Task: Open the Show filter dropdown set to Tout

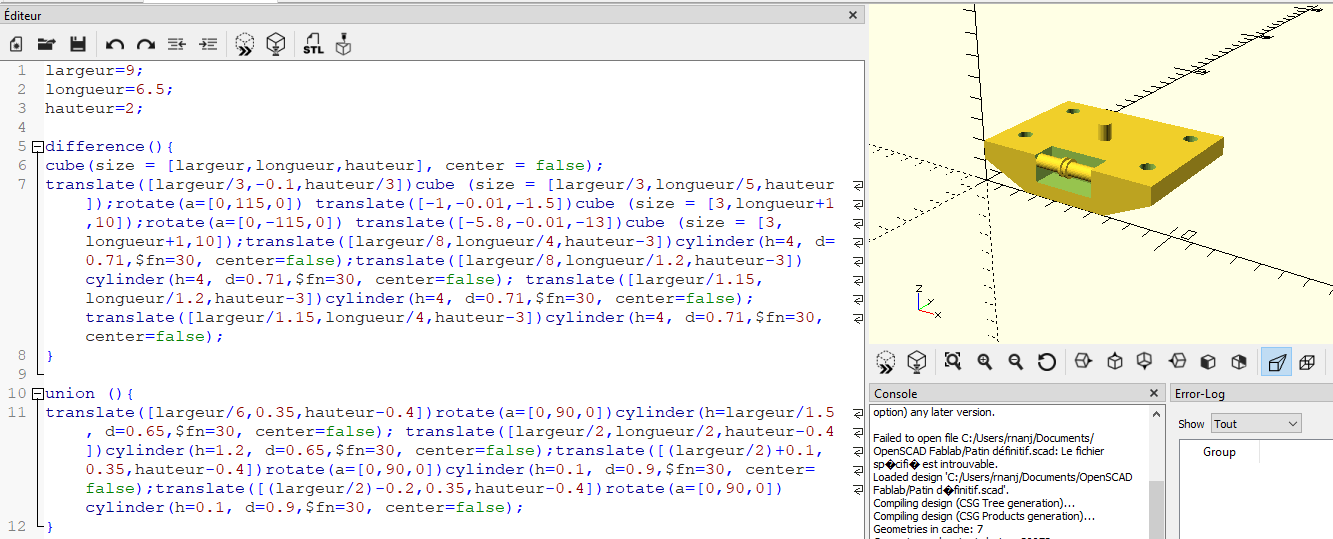Action: [x=1256, y=424]
